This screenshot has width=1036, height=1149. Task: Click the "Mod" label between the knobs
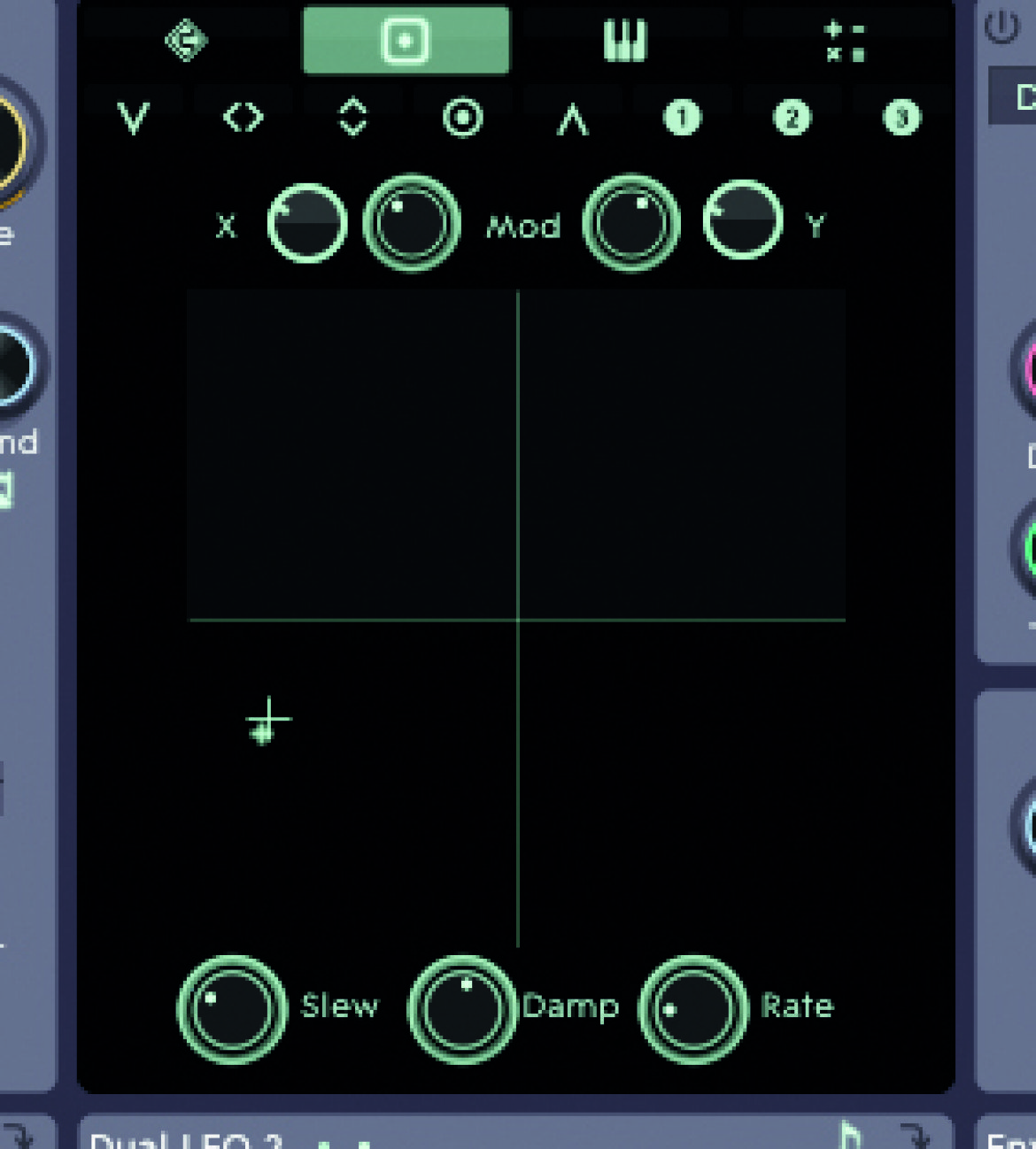coord(523,227)
